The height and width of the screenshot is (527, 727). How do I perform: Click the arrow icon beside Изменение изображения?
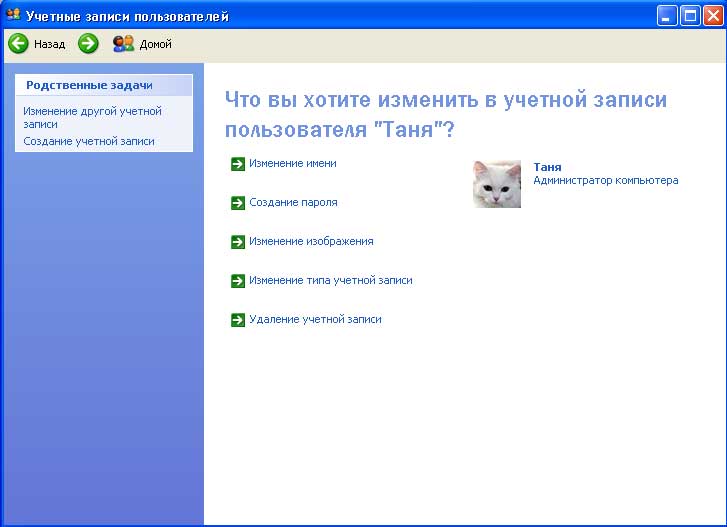238,242
